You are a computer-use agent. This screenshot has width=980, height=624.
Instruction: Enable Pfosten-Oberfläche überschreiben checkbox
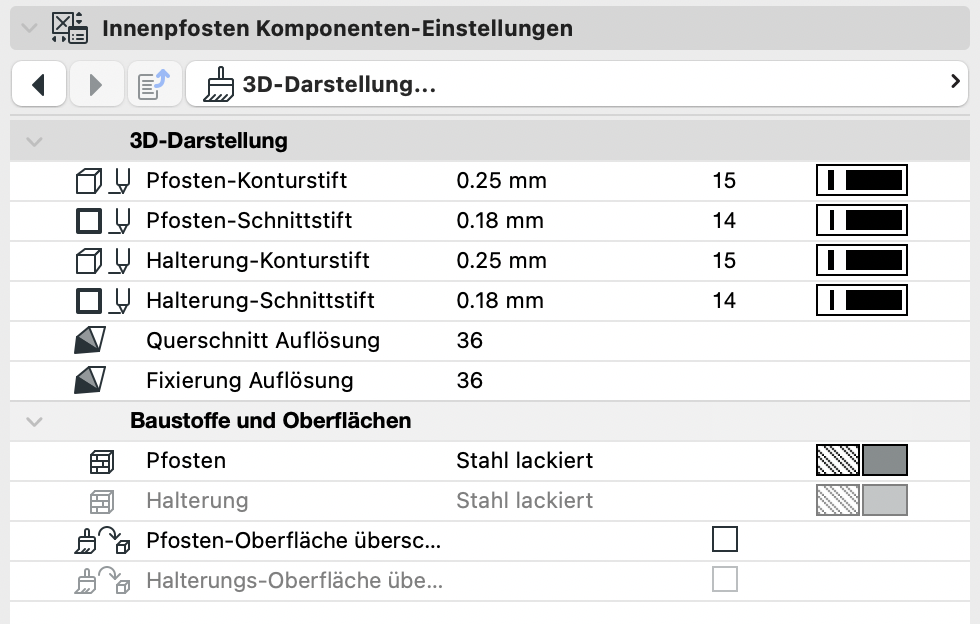coord(725,540)
